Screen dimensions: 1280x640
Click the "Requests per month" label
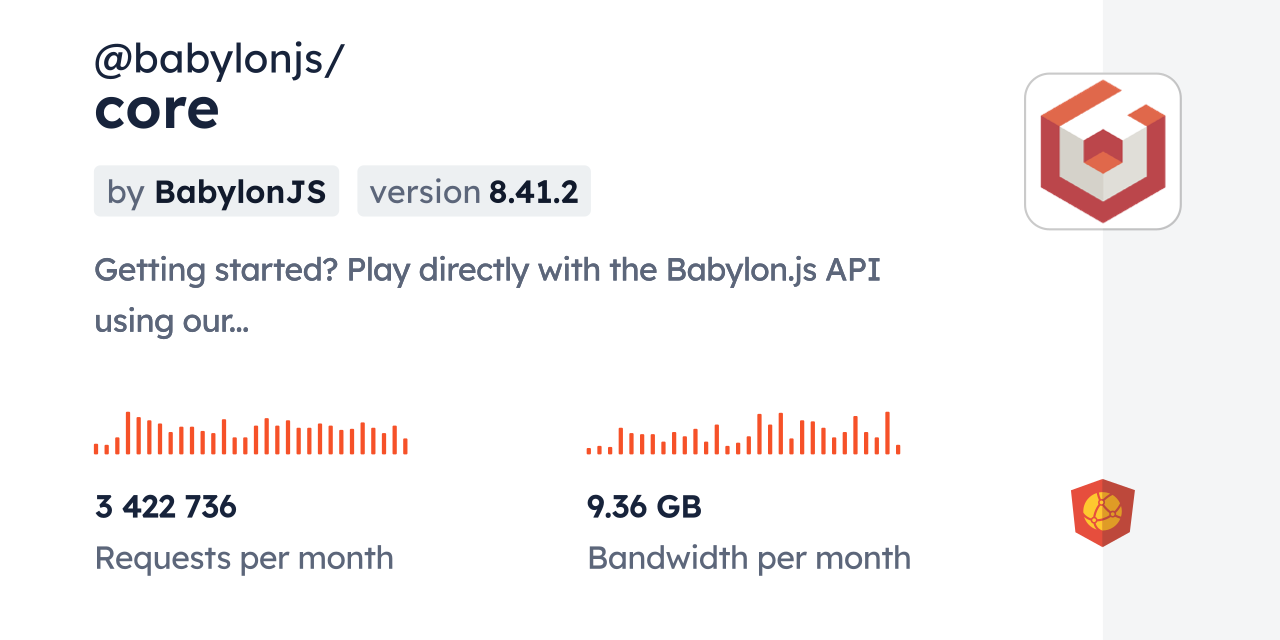pos(244,558)
